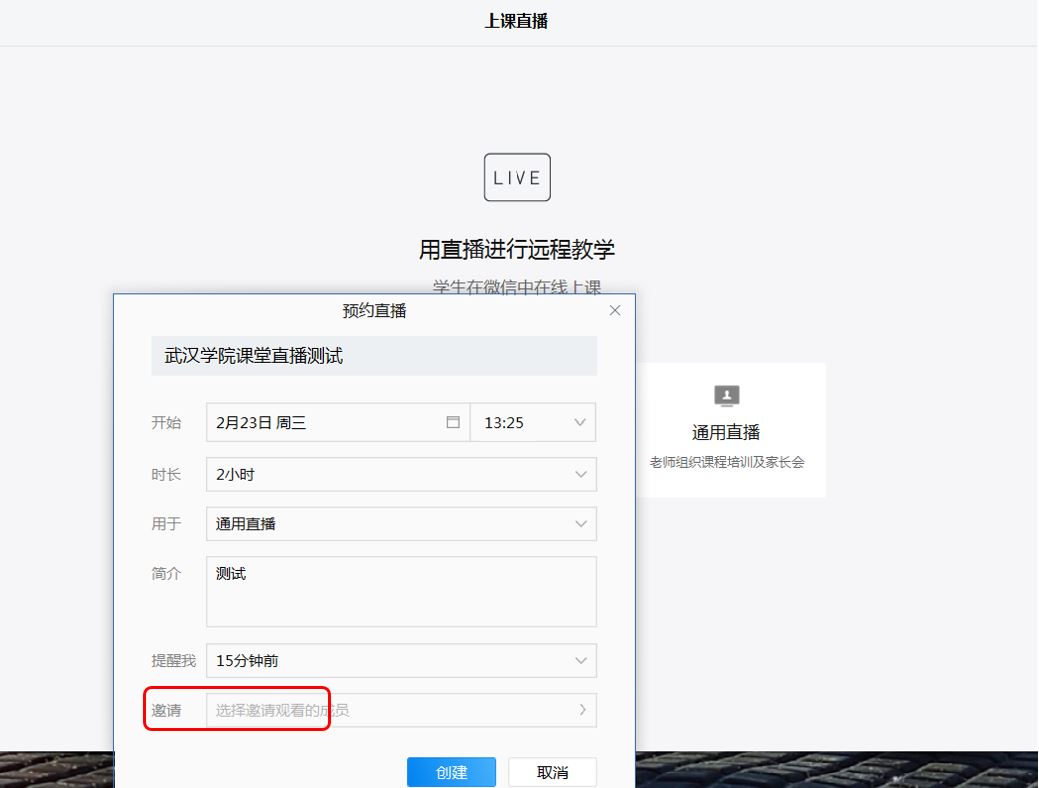Click the 用直播进行远程教学 heading
Viewport: 1039px width, 788px height.
[x=516, y=249]
